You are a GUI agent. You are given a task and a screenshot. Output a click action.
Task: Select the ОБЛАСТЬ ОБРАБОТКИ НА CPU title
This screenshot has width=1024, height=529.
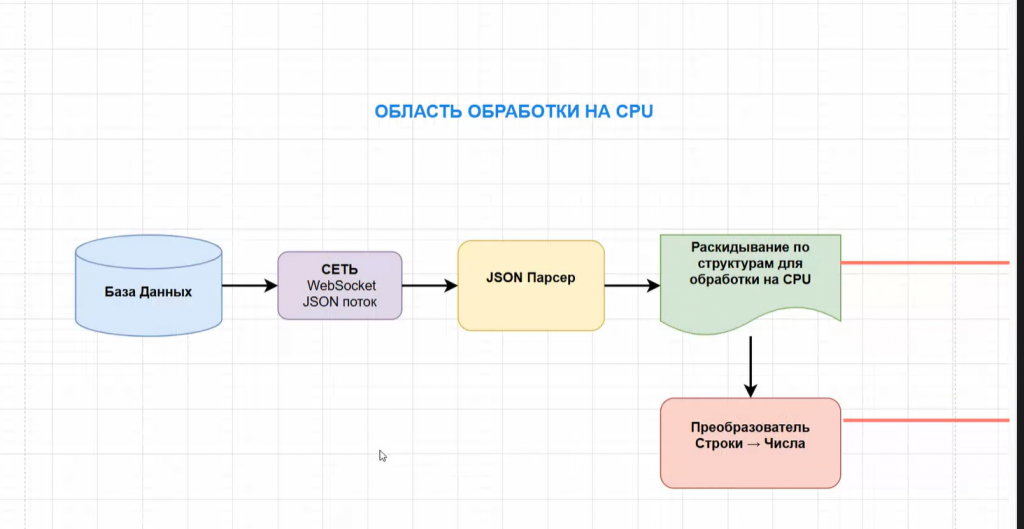click(x=513, y=111)
